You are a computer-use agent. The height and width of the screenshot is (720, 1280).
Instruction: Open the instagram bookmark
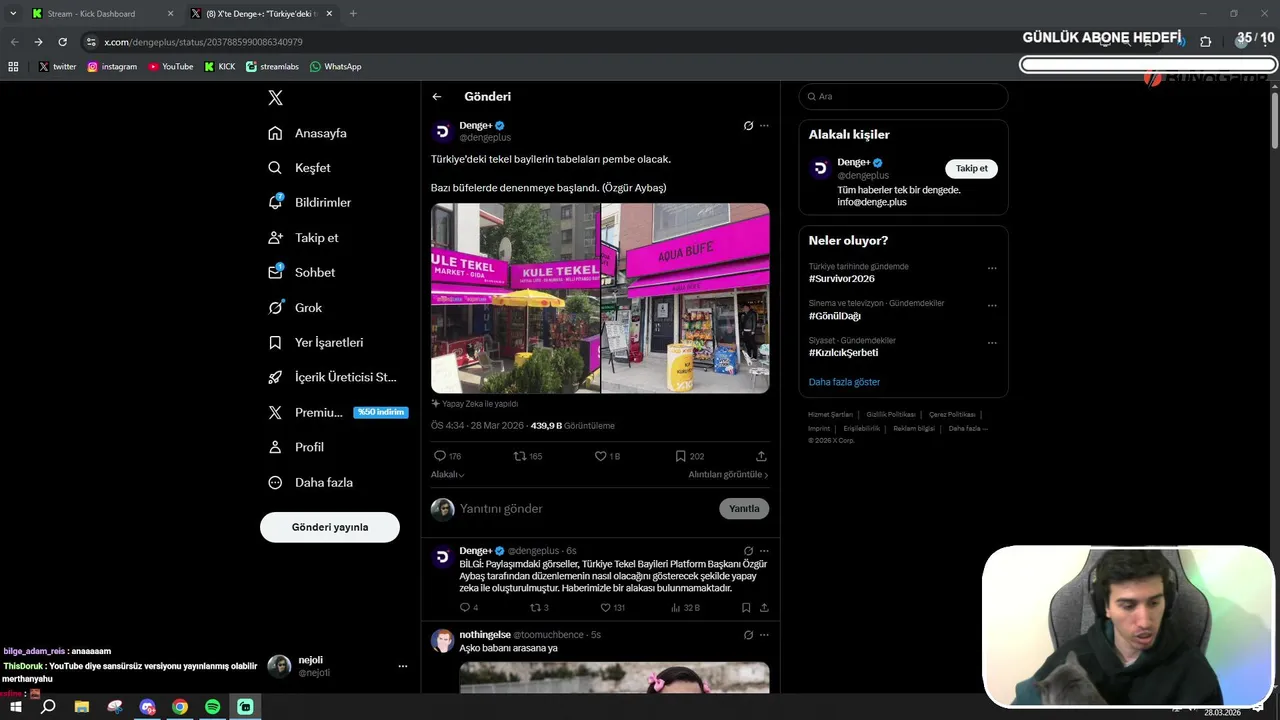[112, 67]
